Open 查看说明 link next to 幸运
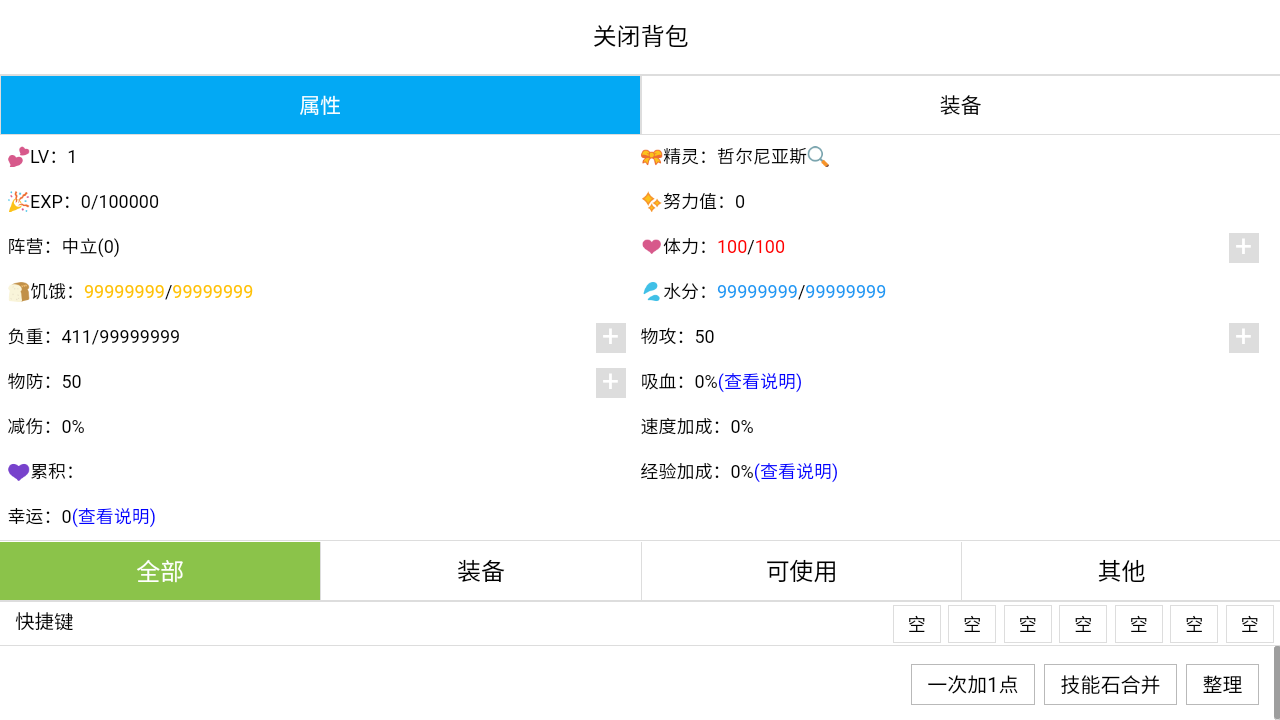The image size is (1280, 720). (x=115, y=516)
